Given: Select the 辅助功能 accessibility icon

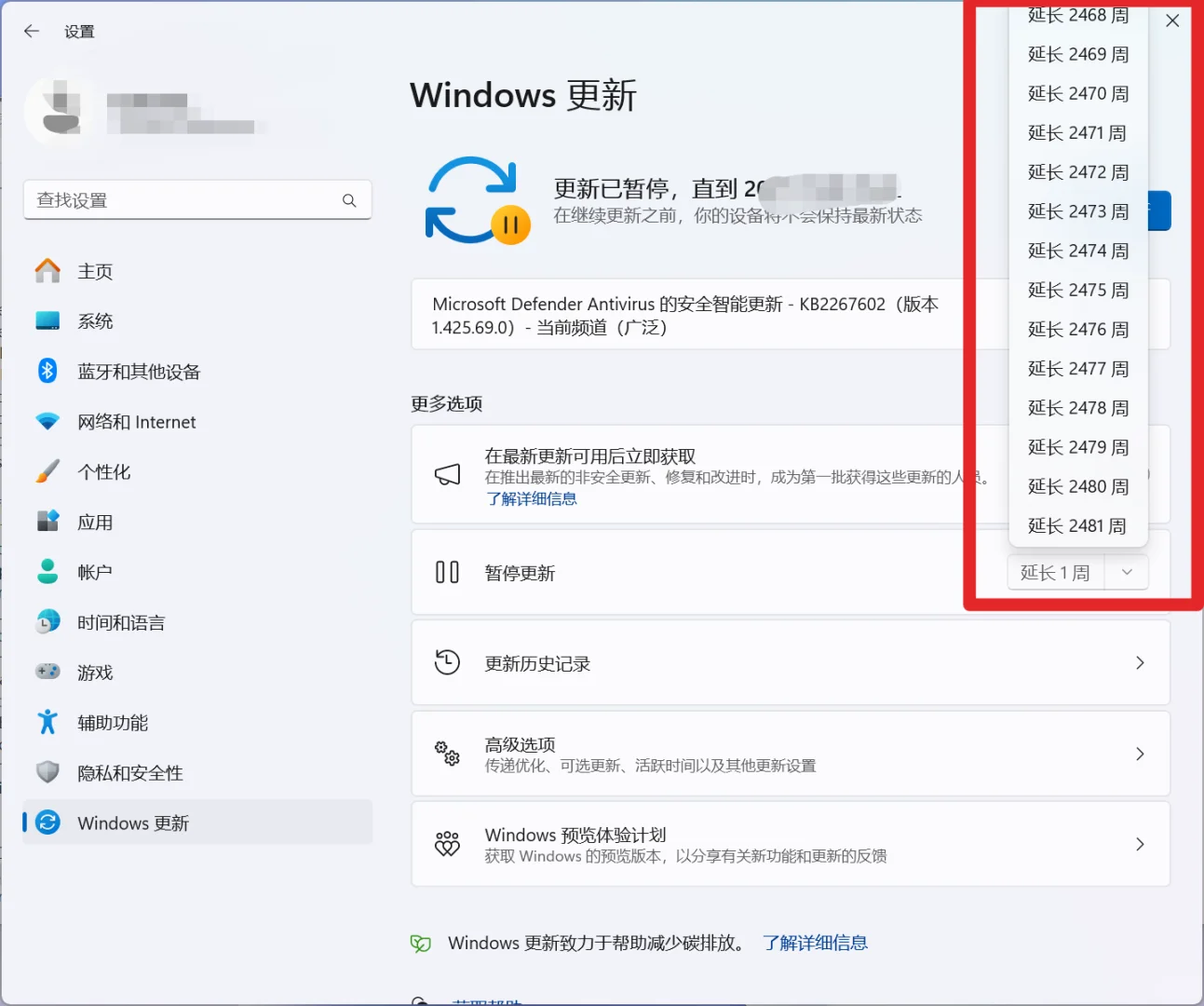Looking at the screenshot, I should point(47,722).
